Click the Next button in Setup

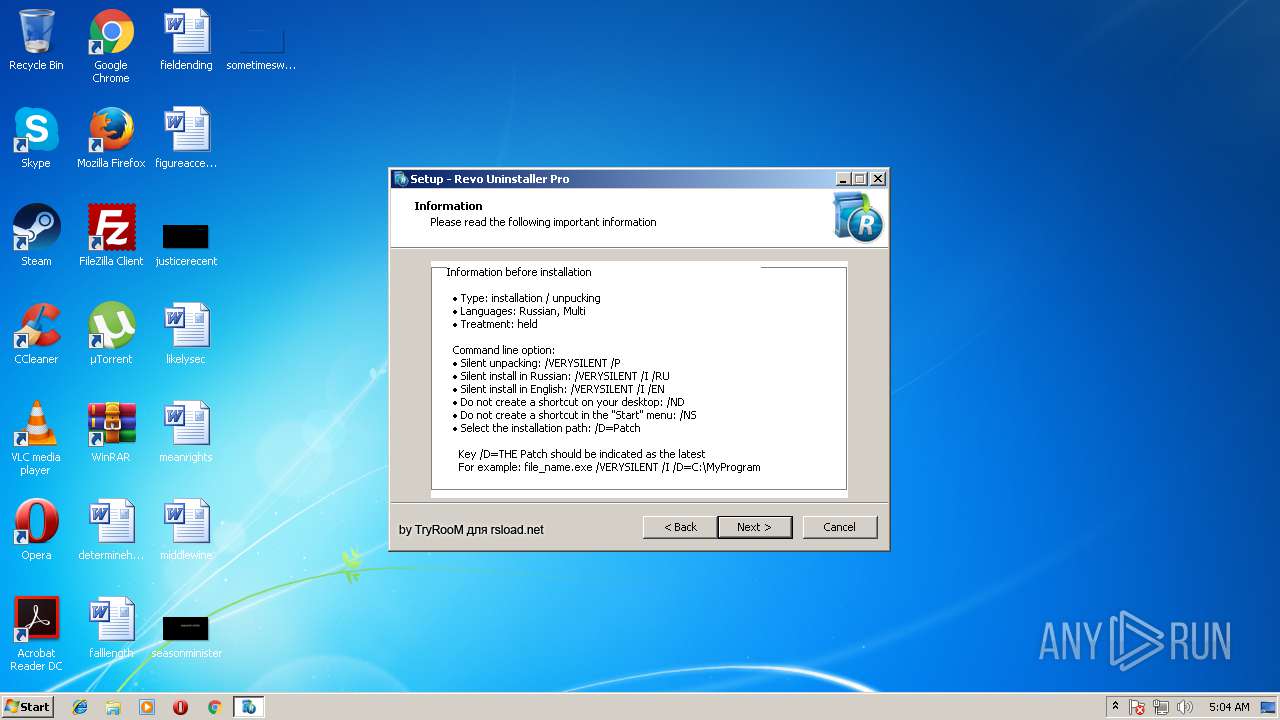pos(754,527)
